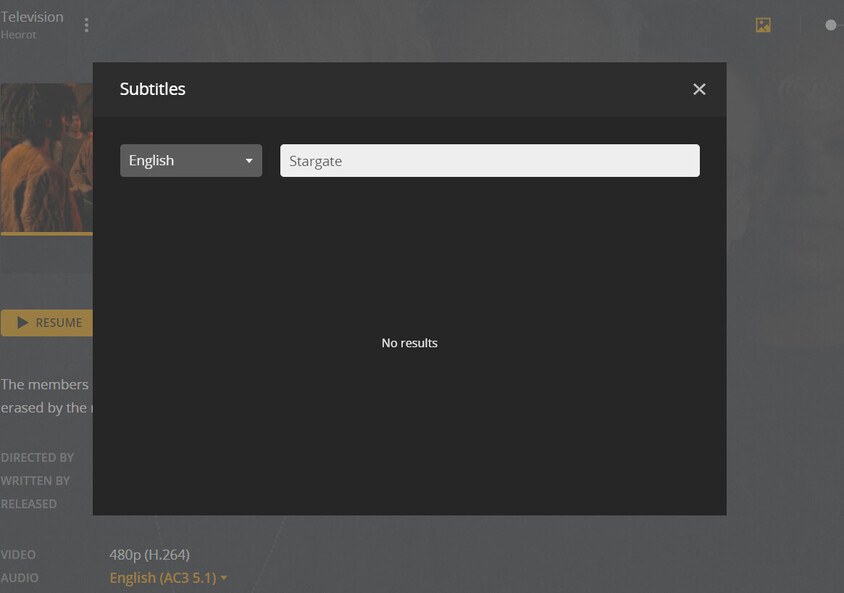Click the DIRECTED BY label
Screen dimensions: 844x593
[37, 457]
